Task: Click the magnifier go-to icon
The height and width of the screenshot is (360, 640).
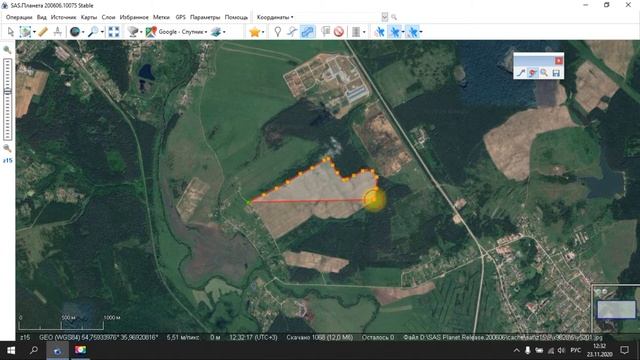Action: (x=93, y=31)
